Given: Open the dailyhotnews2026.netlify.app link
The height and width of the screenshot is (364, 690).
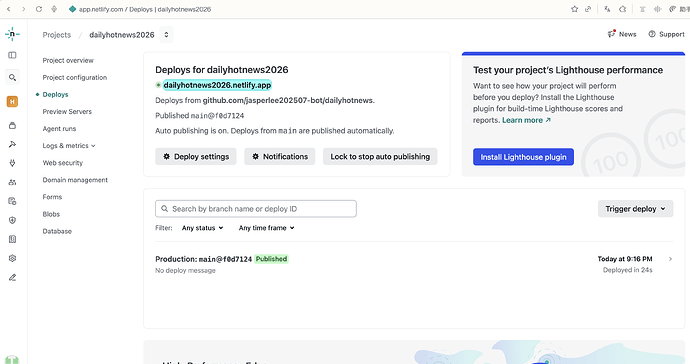Looking at the screenshot, I should tap(217, 85).
